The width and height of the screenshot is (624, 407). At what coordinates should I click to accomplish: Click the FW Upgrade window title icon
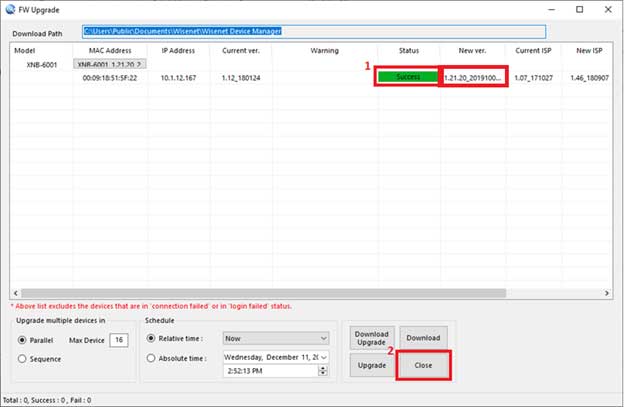(9, 9)
